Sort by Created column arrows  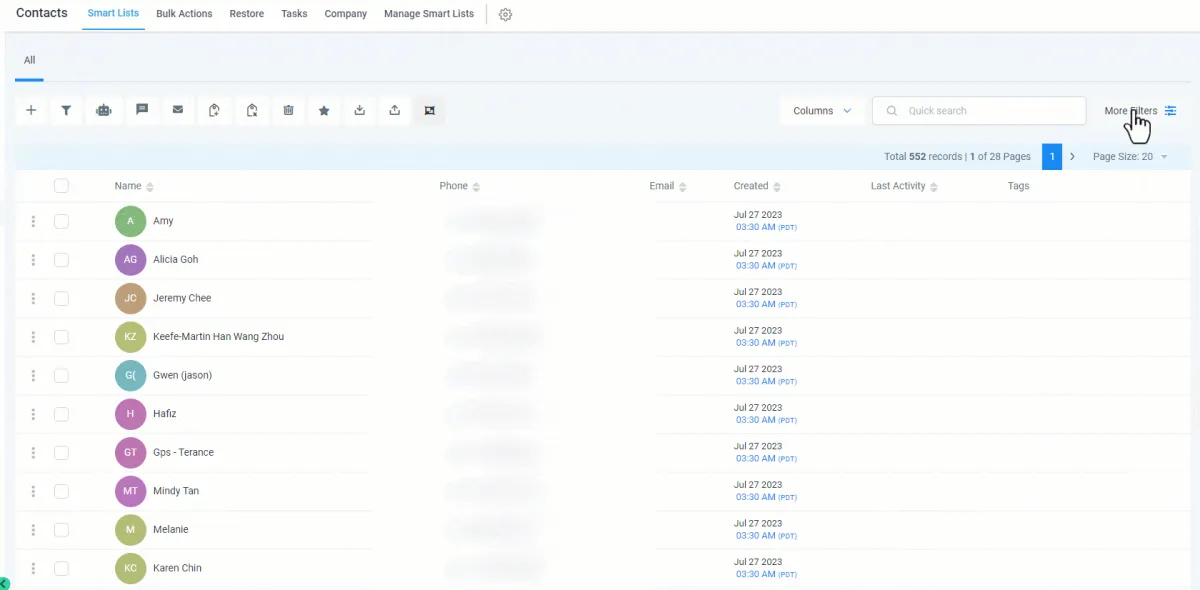click(x=777, y=187)
